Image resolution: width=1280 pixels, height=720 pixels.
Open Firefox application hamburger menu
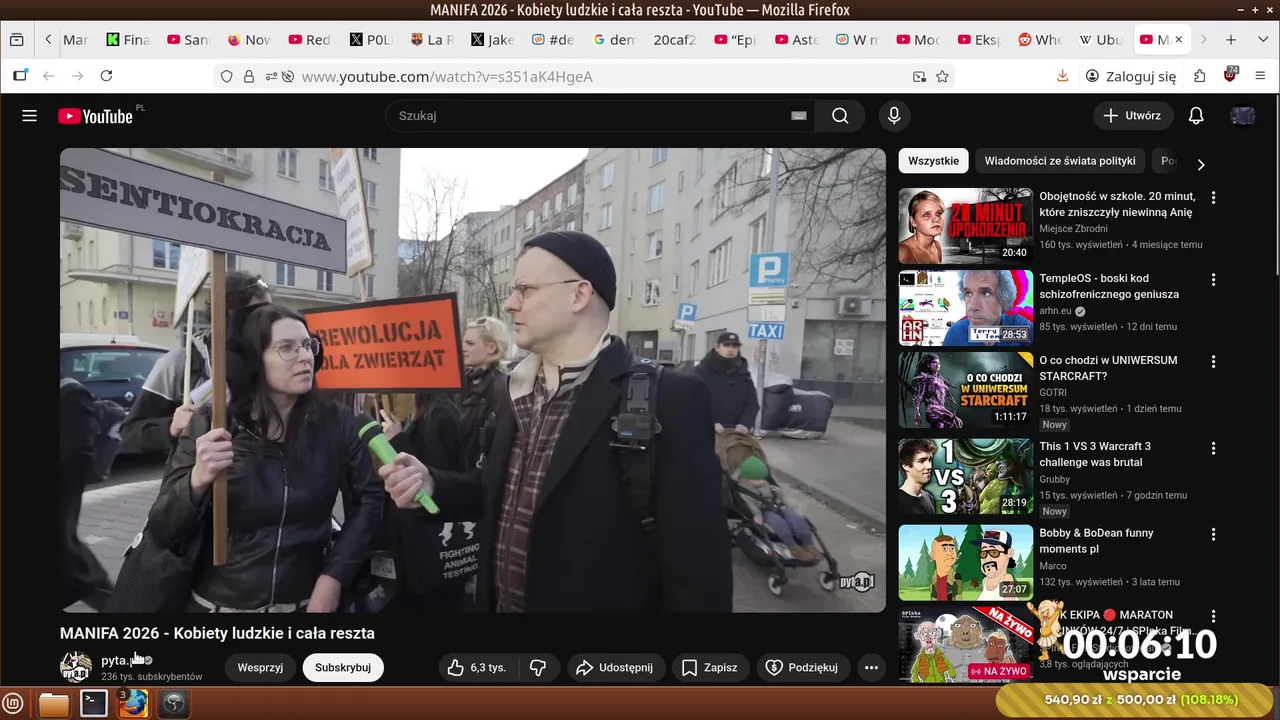pyautogui.click(x=1260, y=76)
